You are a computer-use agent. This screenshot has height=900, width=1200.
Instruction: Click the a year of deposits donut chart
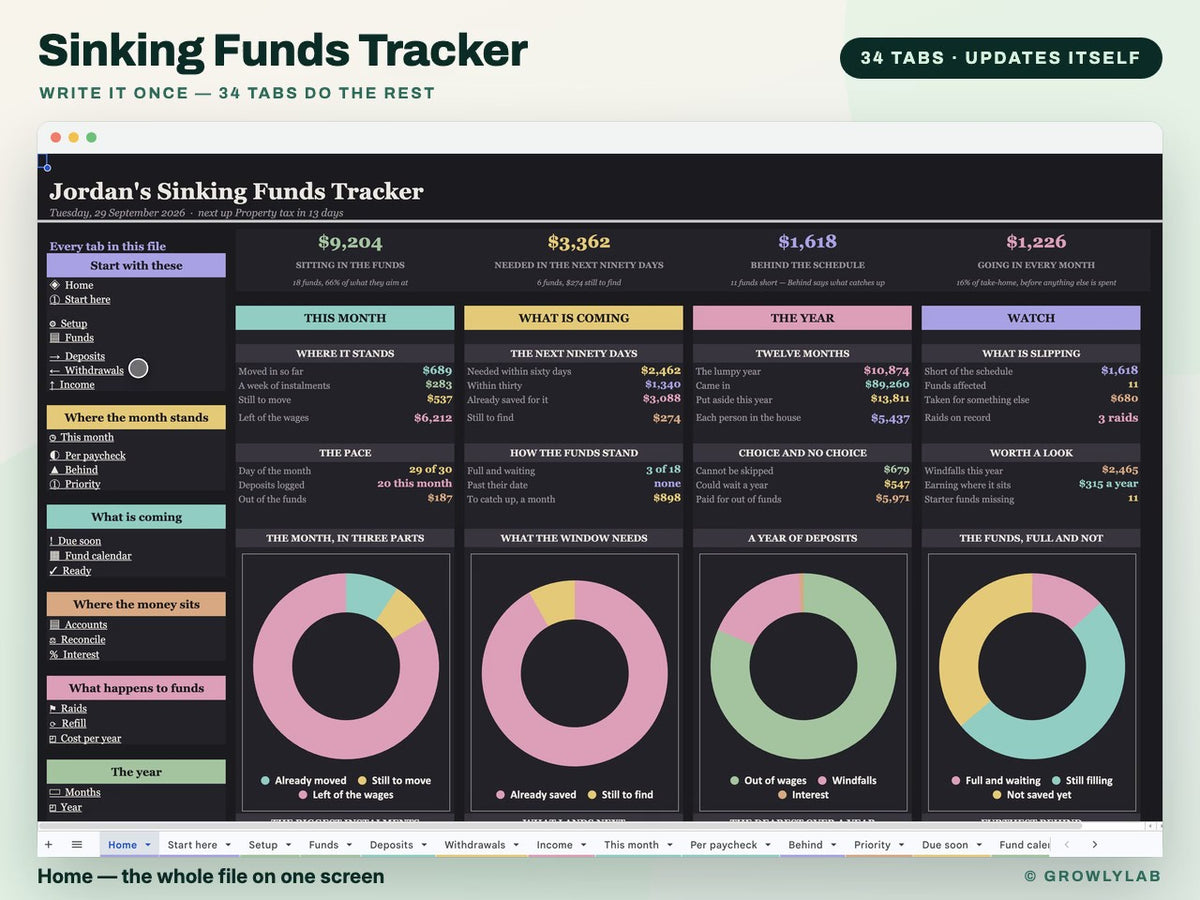[x=804, y=667]
